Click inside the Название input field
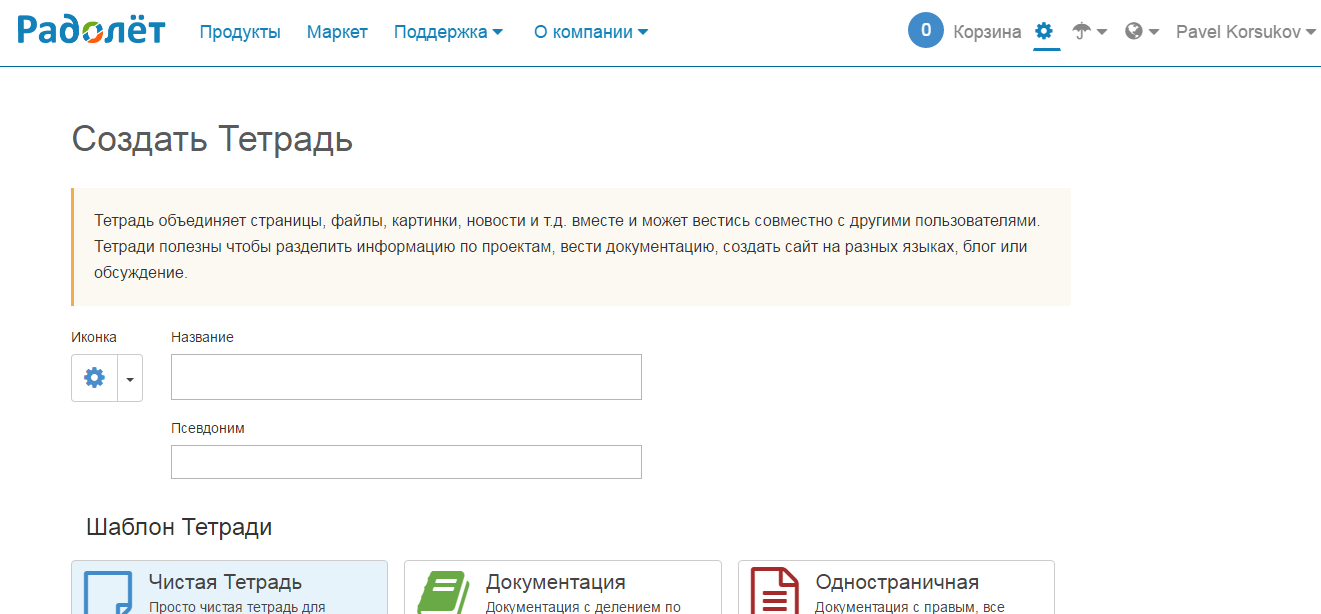This screenshot has width=1321, height=614. [x=405, y=377]
